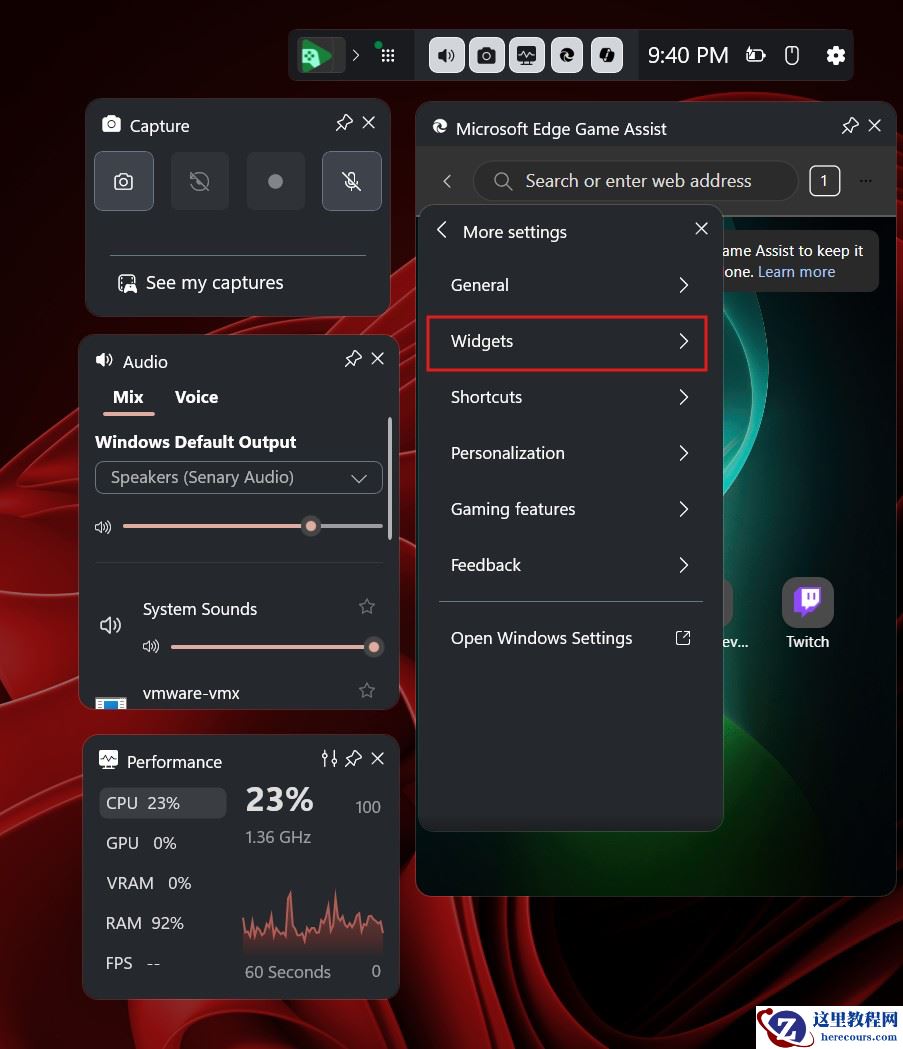Select General in More settings

pyautogui.click(x=567, y=285)
